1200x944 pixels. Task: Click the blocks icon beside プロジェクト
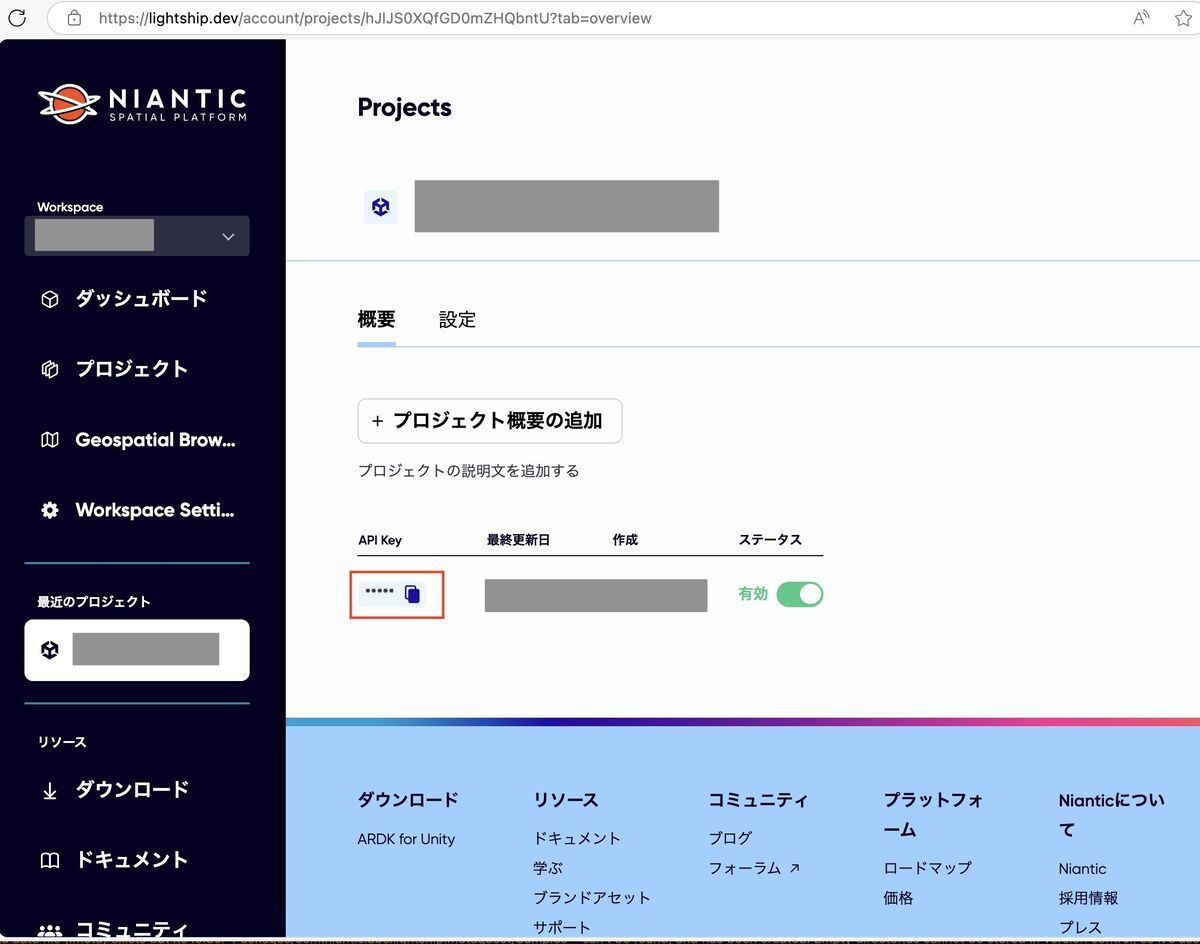49,369
